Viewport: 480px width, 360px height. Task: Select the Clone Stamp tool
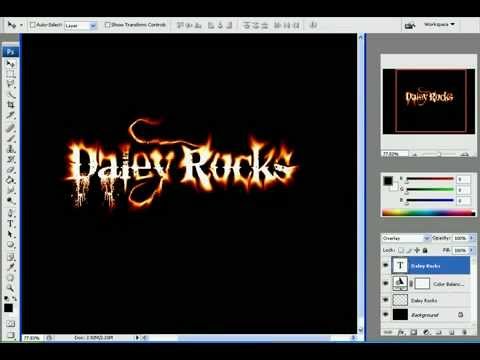pos(11,148)
